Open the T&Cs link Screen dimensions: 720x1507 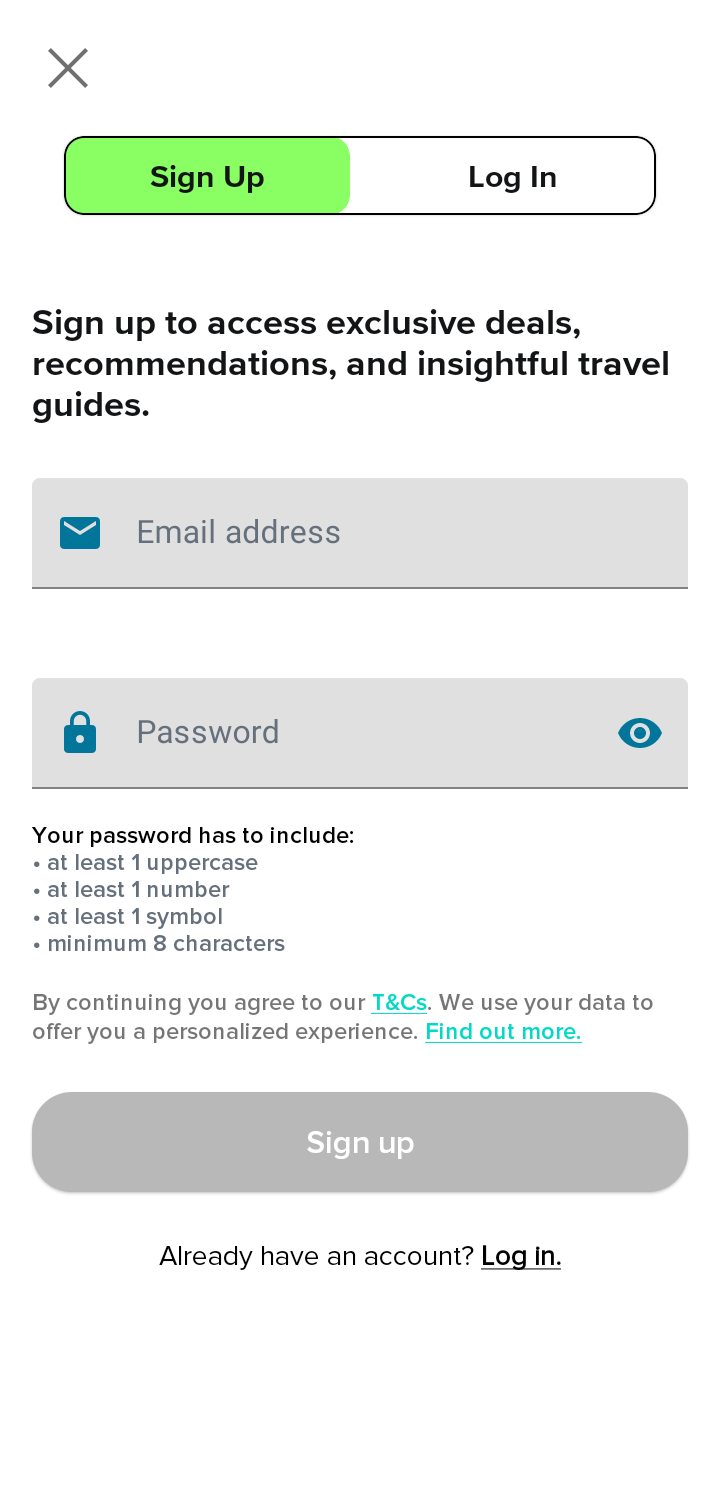coord(399,1003)
